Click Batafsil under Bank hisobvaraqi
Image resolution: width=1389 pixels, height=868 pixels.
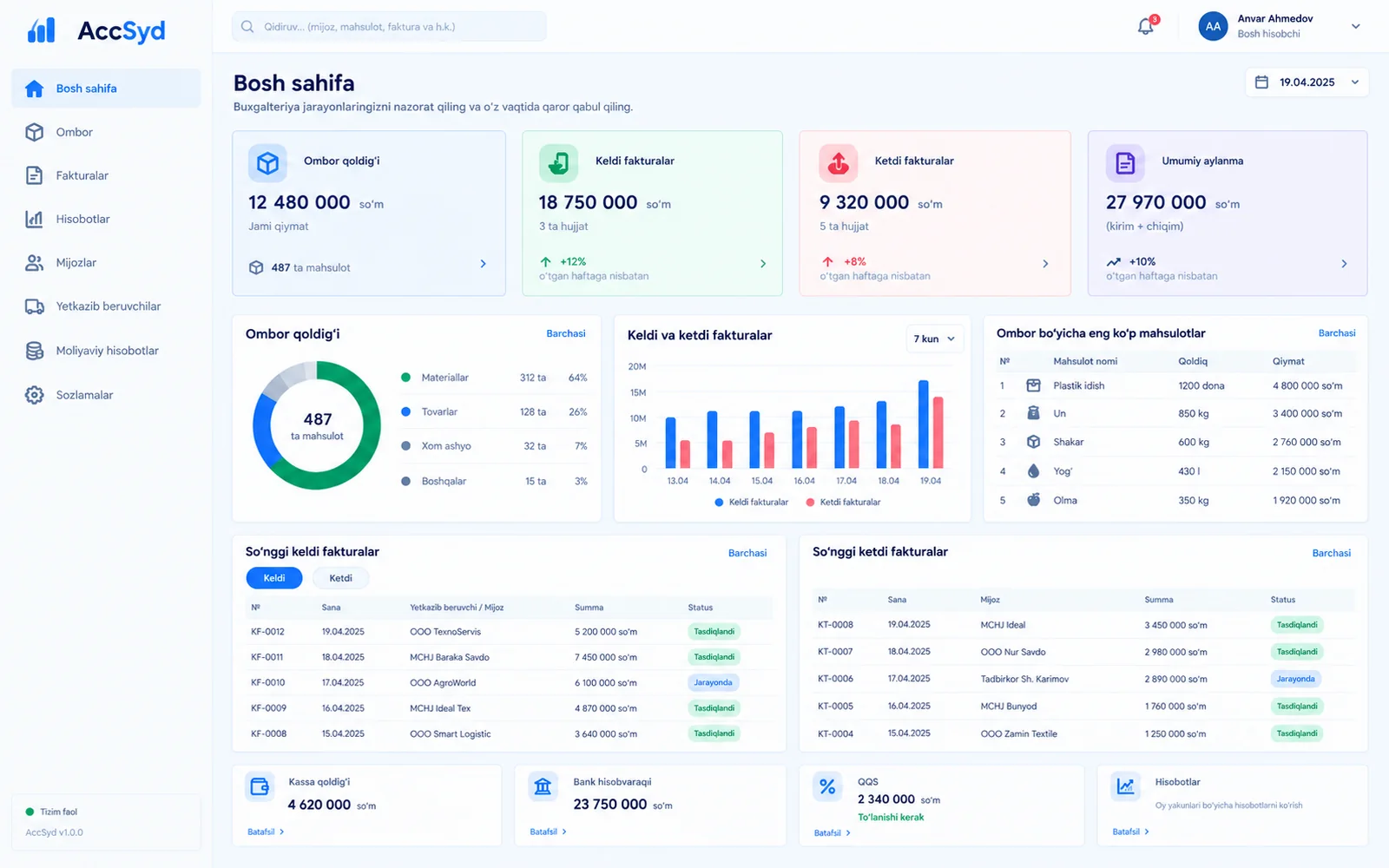[549, 832]
